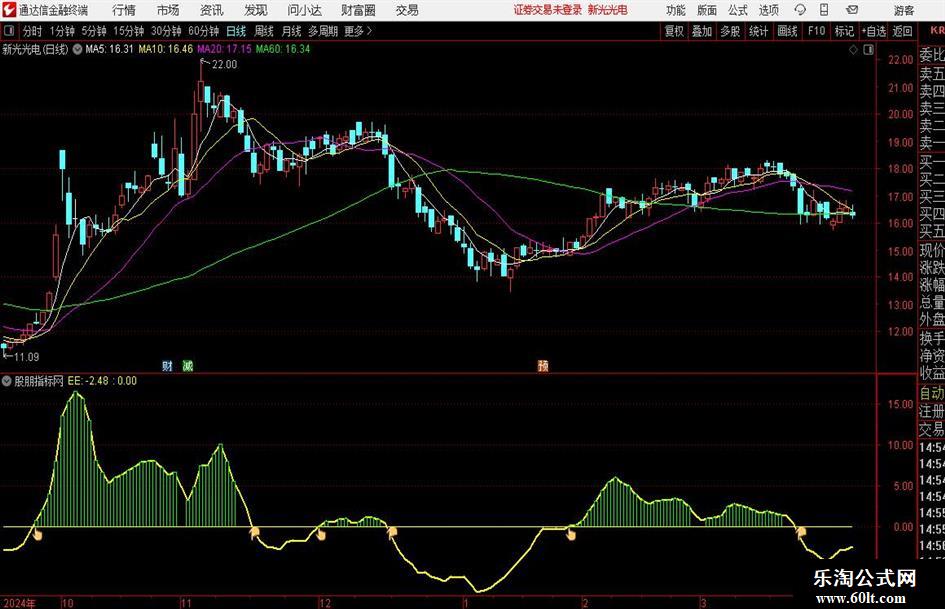Screen dimensions: 945x609
Task: Click the MA5: 16.31 label
Action: pyautogui.click(x=109, y=49)
